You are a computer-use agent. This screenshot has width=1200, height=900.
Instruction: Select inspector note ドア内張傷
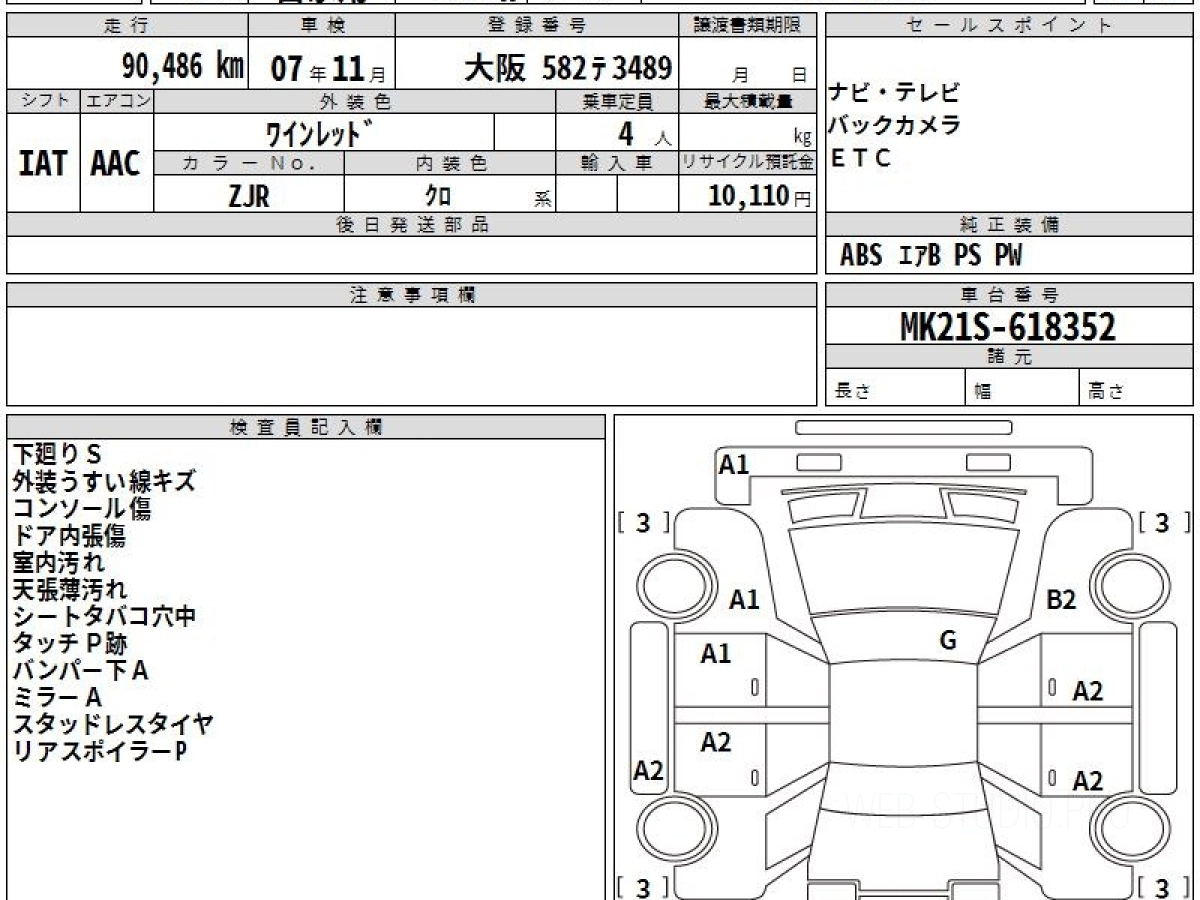[69, 536]
